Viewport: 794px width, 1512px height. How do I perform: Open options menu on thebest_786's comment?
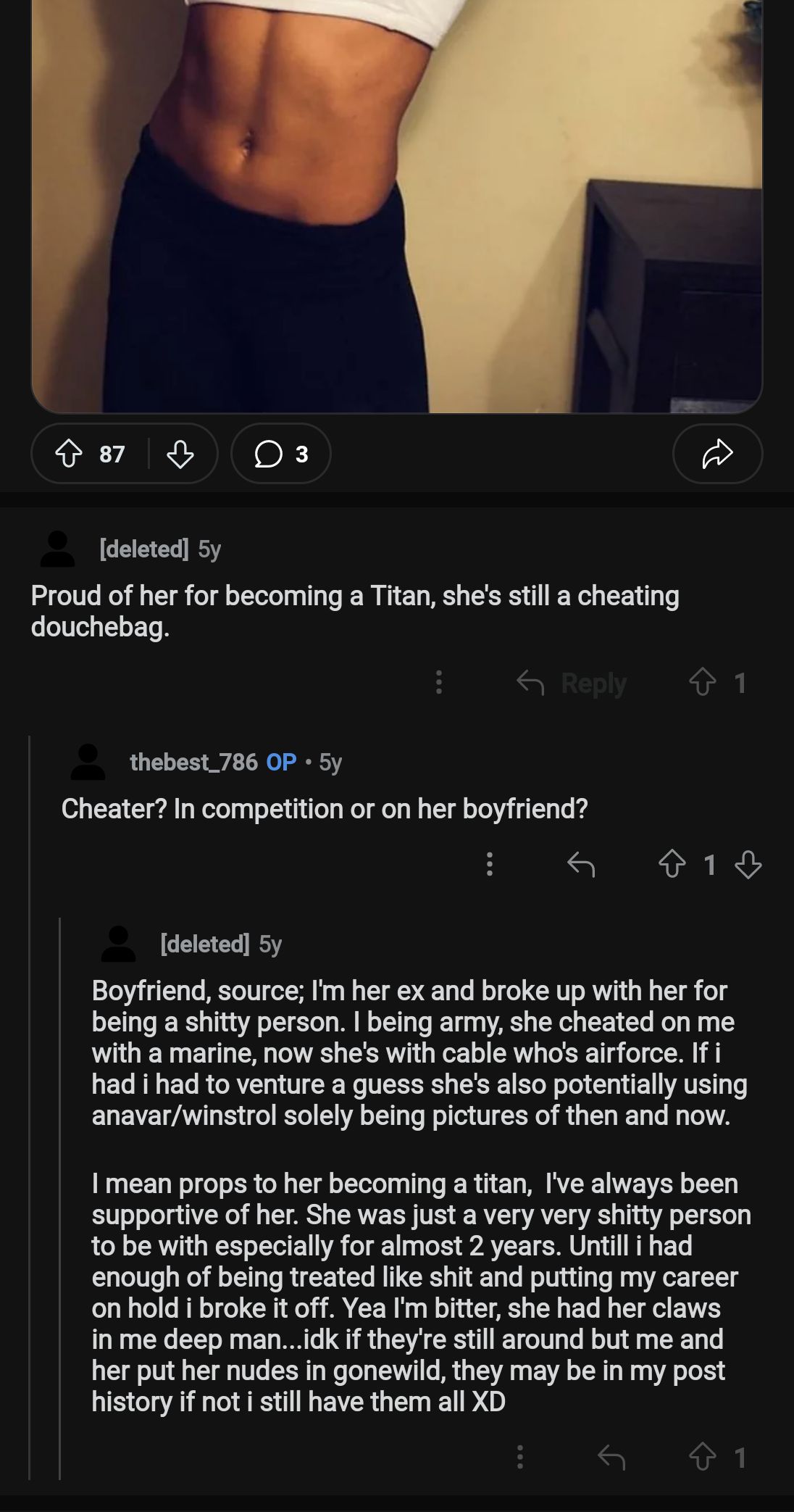(x=490, y=864)
